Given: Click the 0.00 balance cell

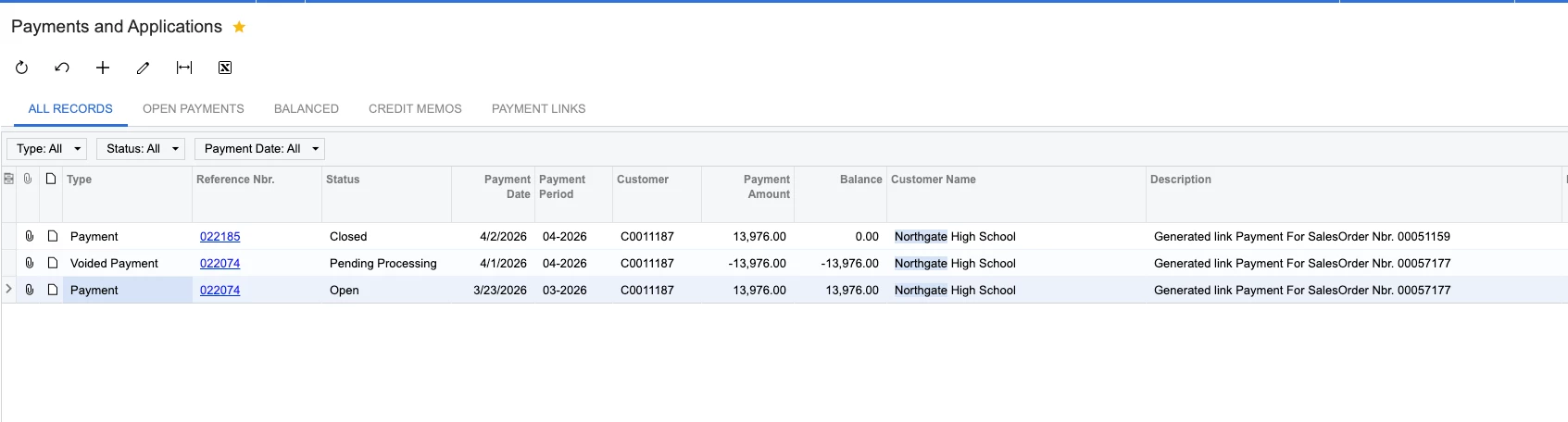Looking at the screenshot, I should [x=840, y=236].
